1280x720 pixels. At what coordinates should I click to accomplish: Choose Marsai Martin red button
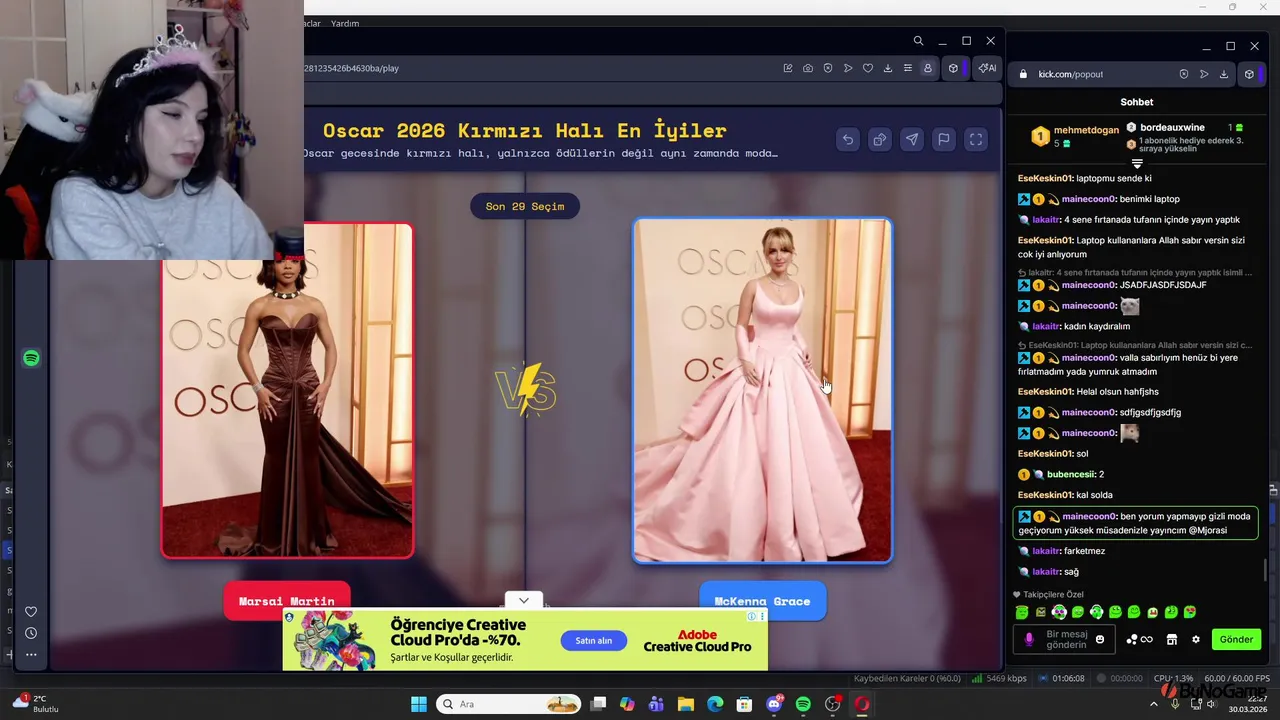tap(287, 601)
